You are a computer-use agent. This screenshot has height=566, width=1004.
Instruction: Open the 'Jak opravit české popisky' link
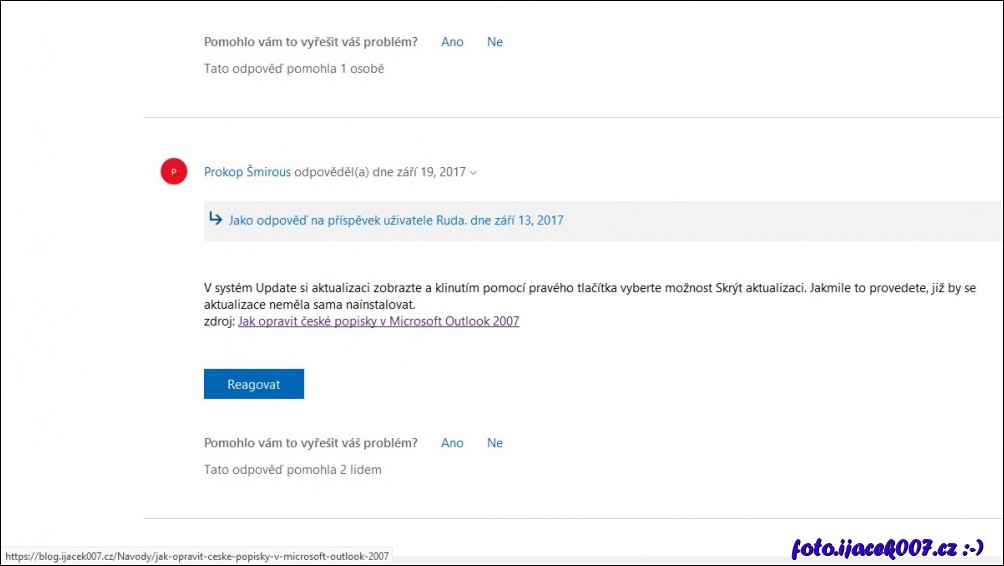[378, 321]
